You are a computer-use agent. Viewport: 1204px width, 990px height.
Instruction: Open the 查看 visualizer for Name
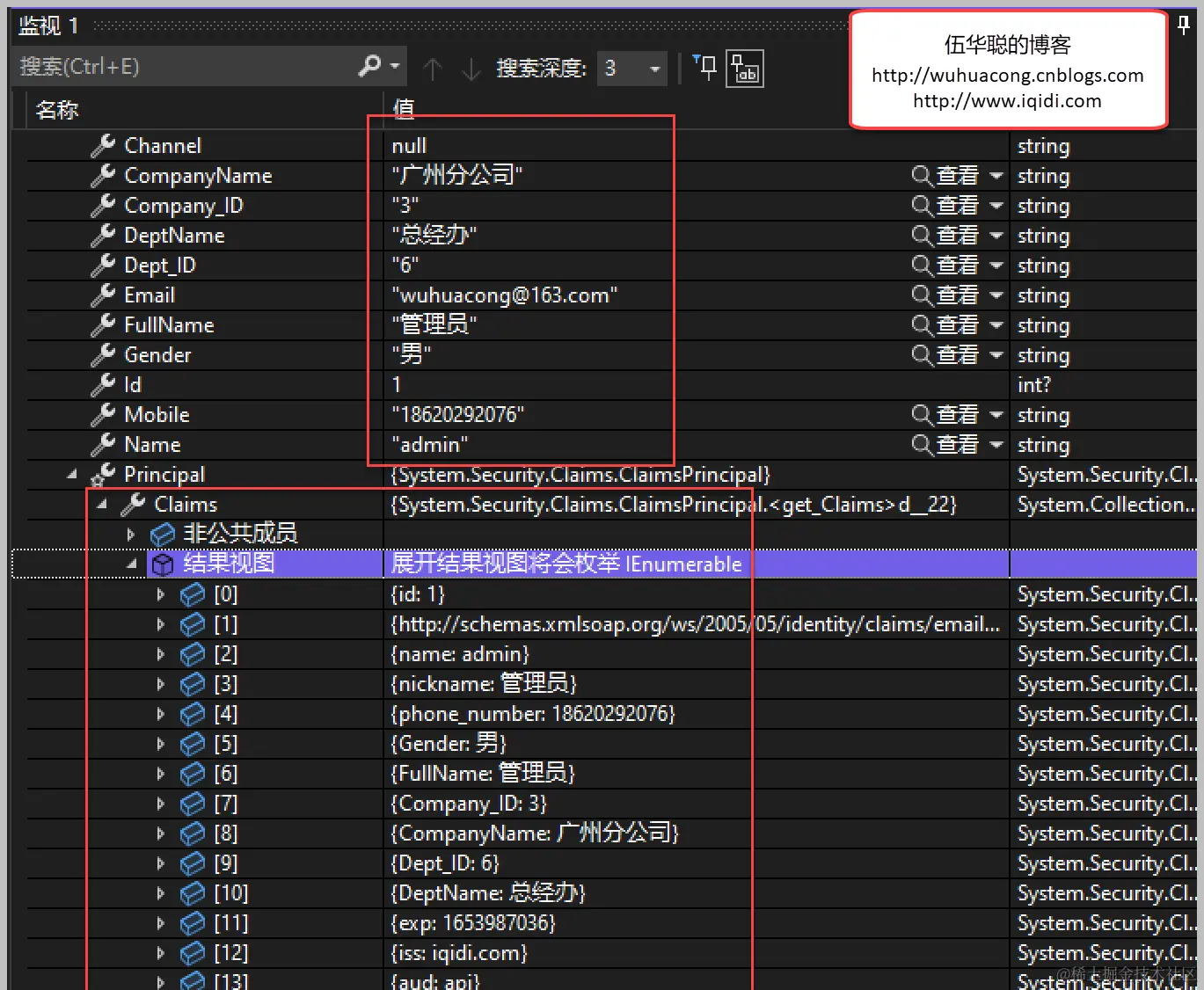(945, 445)
